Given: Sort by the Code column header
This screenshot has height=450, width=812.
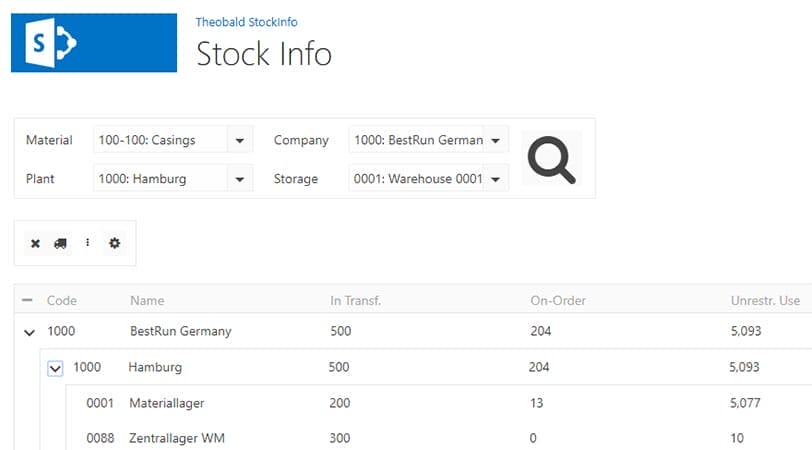Looking at the screenshot, I should pyautogui.click(x=62, y=300).
